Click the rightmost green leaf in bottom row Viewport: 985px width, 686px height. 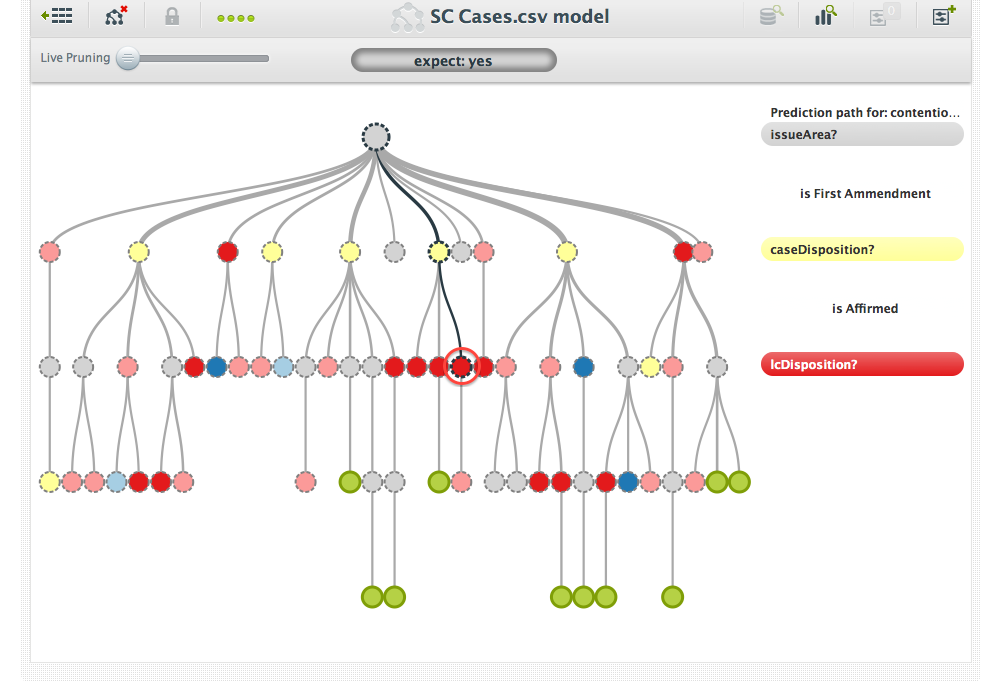click(673, 597)
